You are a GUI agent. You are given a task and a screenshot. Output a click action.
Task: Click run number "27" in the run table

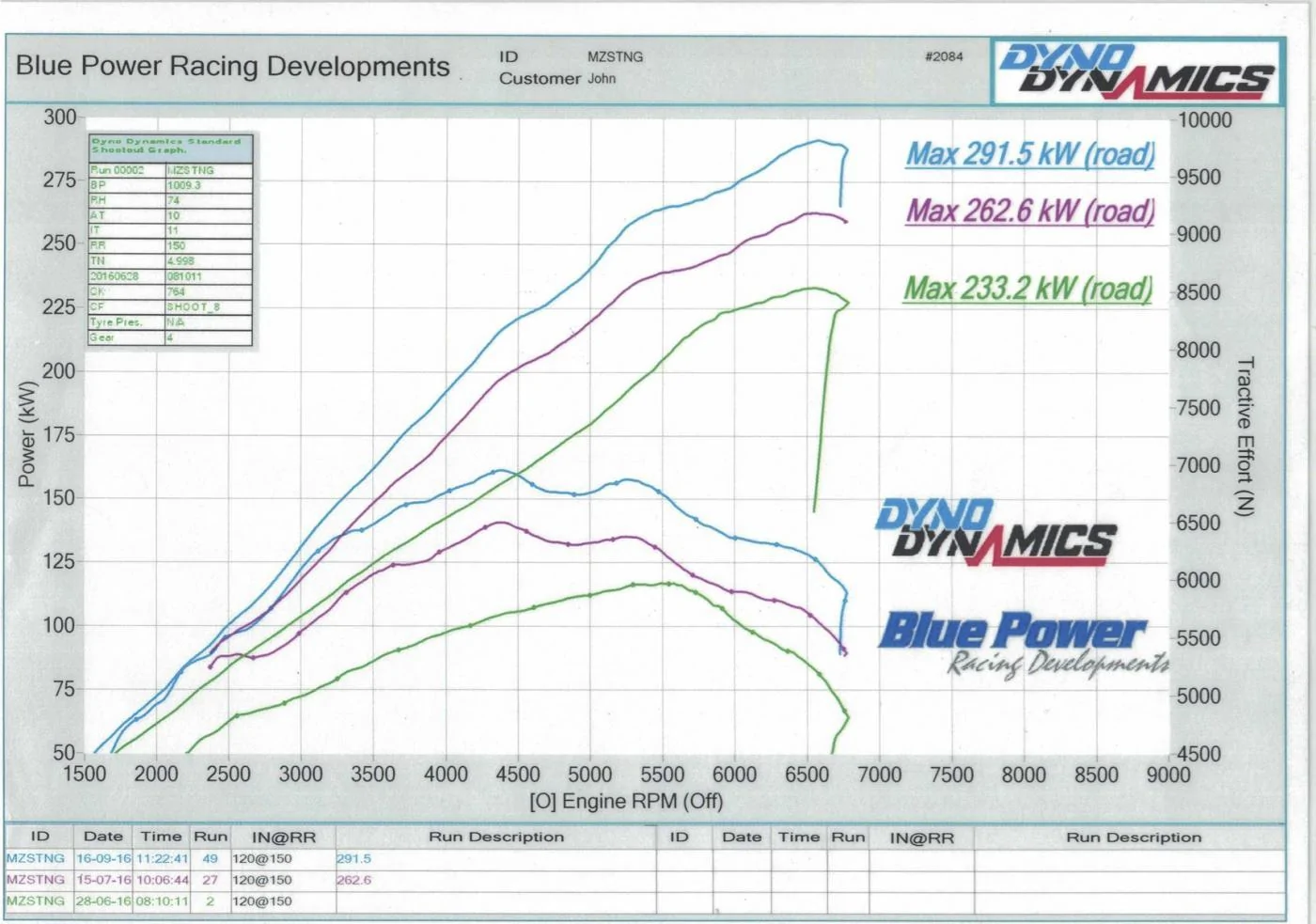pyautogui.click(x=210, y=880)
